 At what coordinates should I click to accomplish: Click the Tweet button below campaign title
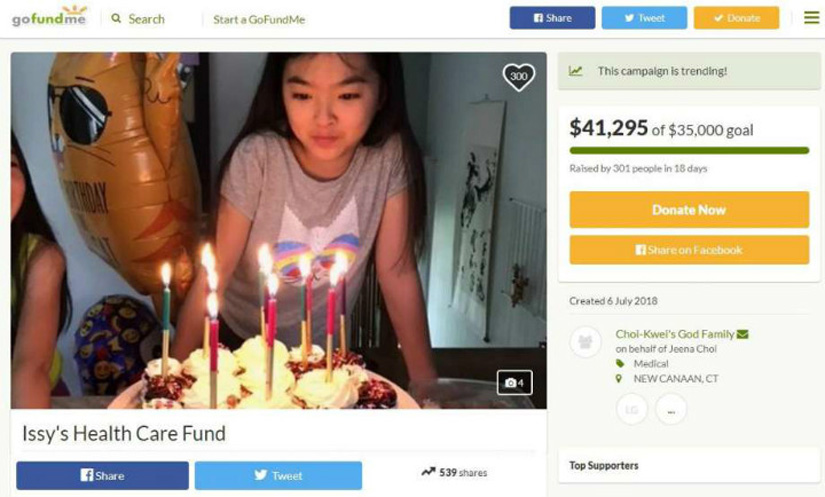pos(278,475)
